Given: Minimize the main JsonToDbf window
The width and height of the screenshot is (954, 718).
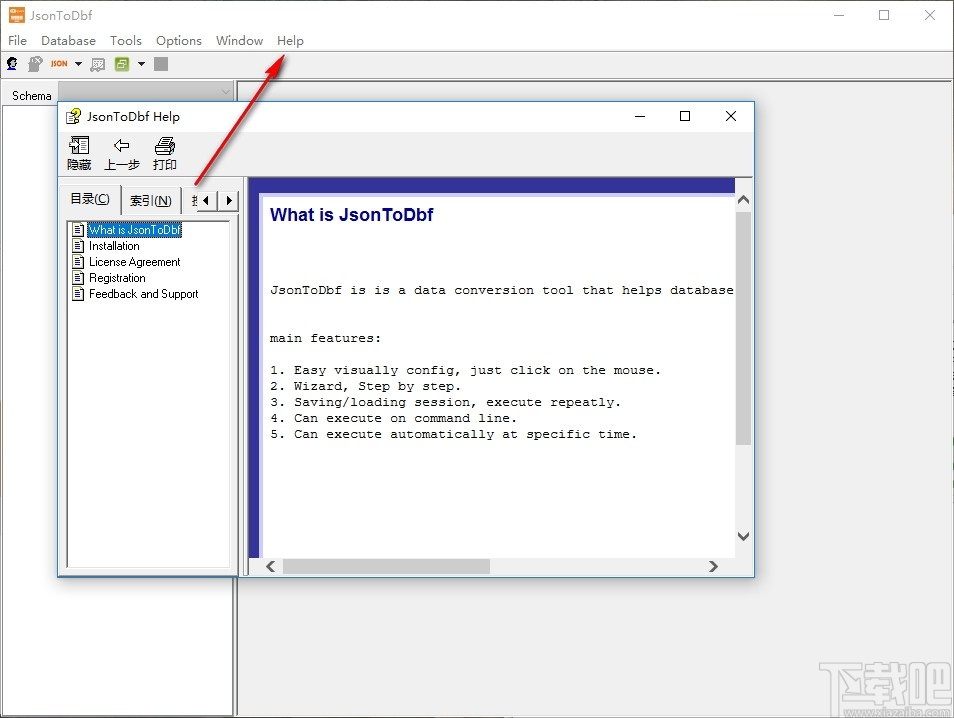Looking at the screenshot, I should click(839, 15).
